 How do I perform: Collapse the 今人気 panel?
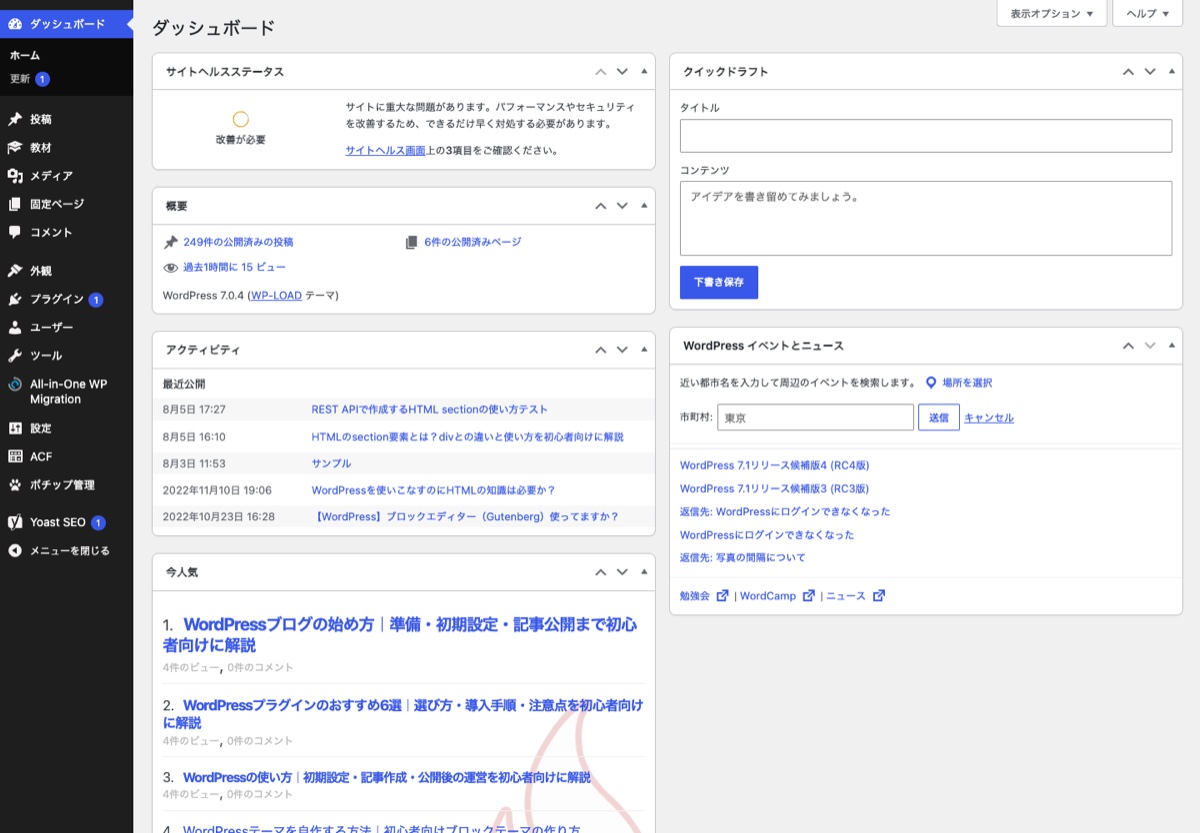click(643, 572)
